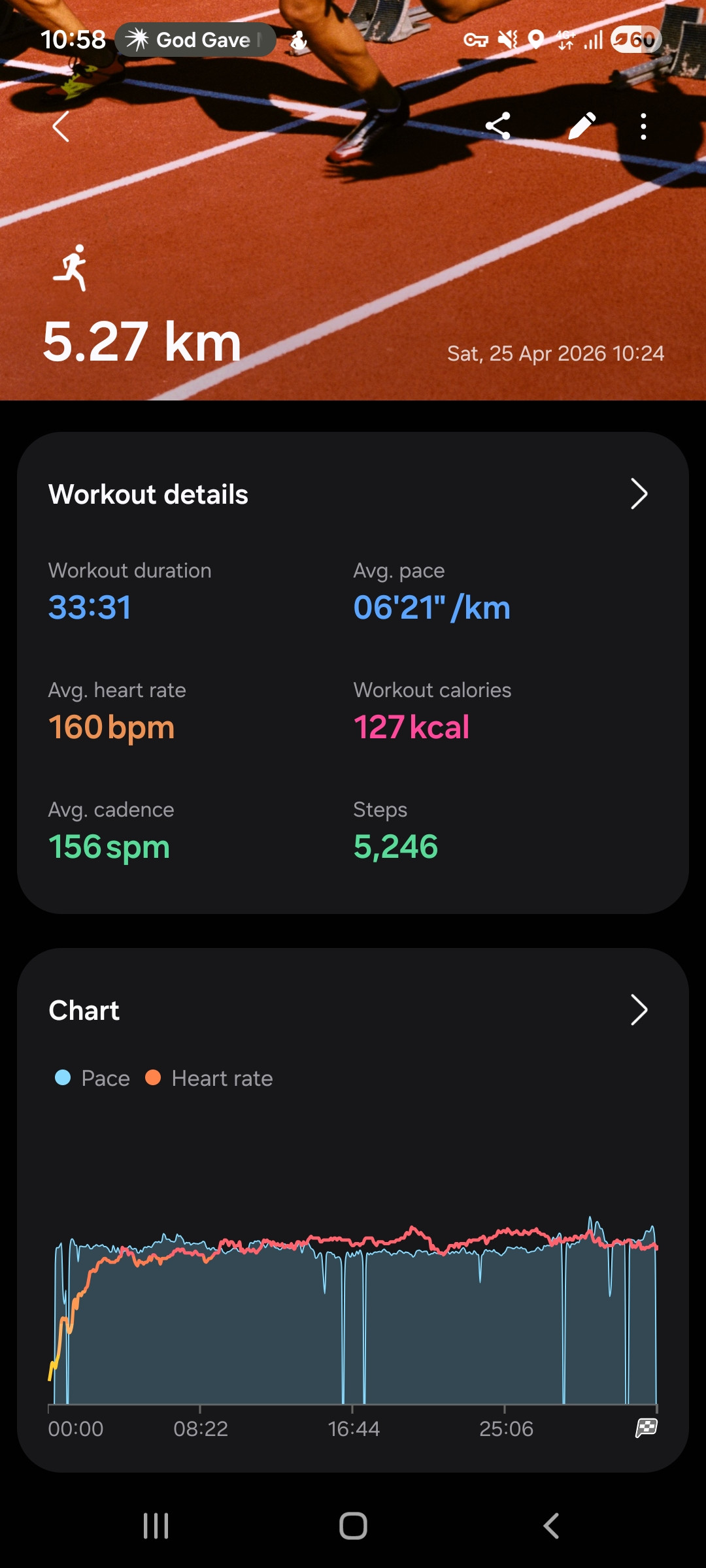Tap the Android home button
706x1568 pixels.
click(353, 1526)
